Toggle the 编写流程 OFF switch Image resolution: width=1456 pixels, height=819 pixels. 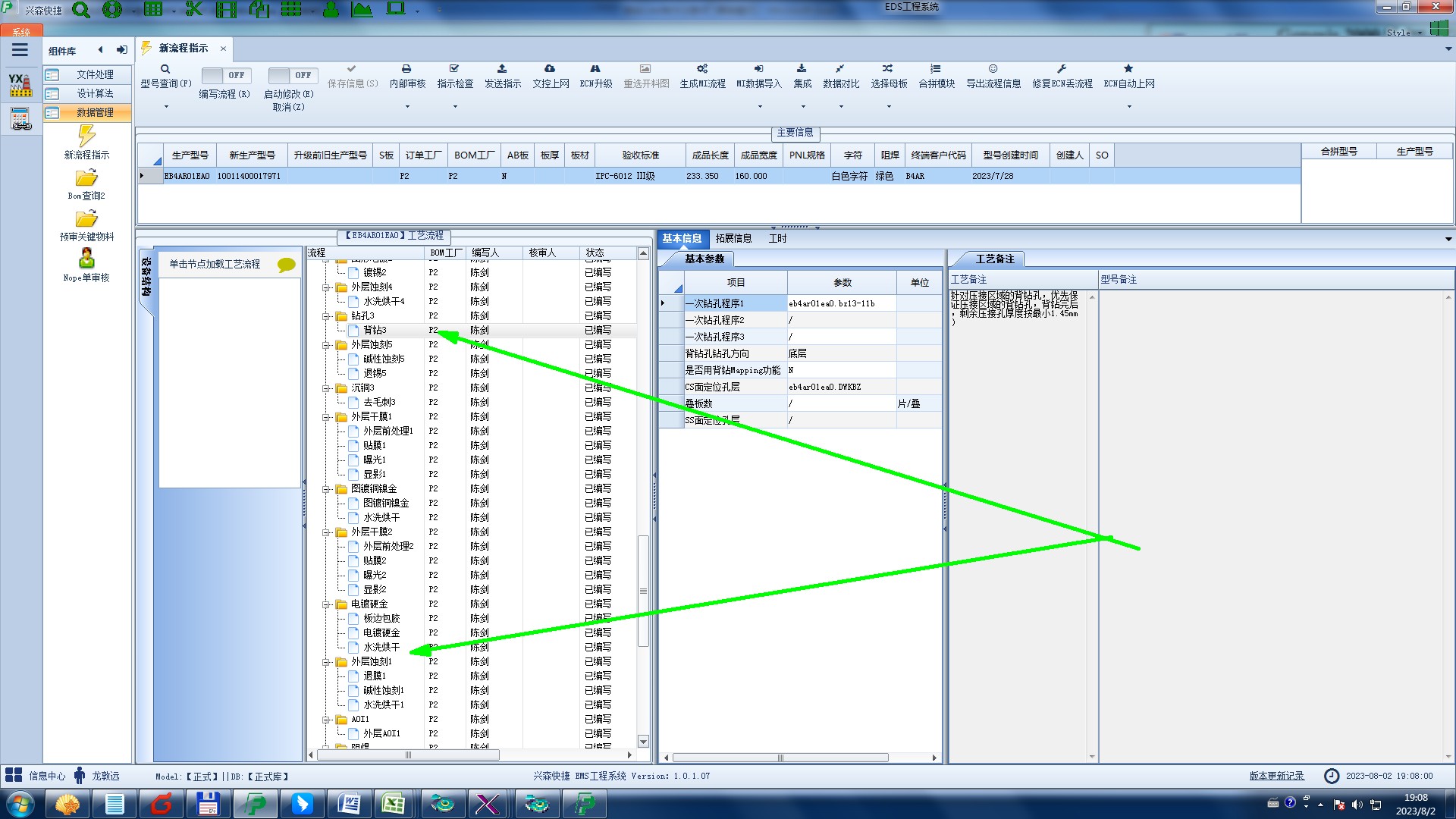225,75
